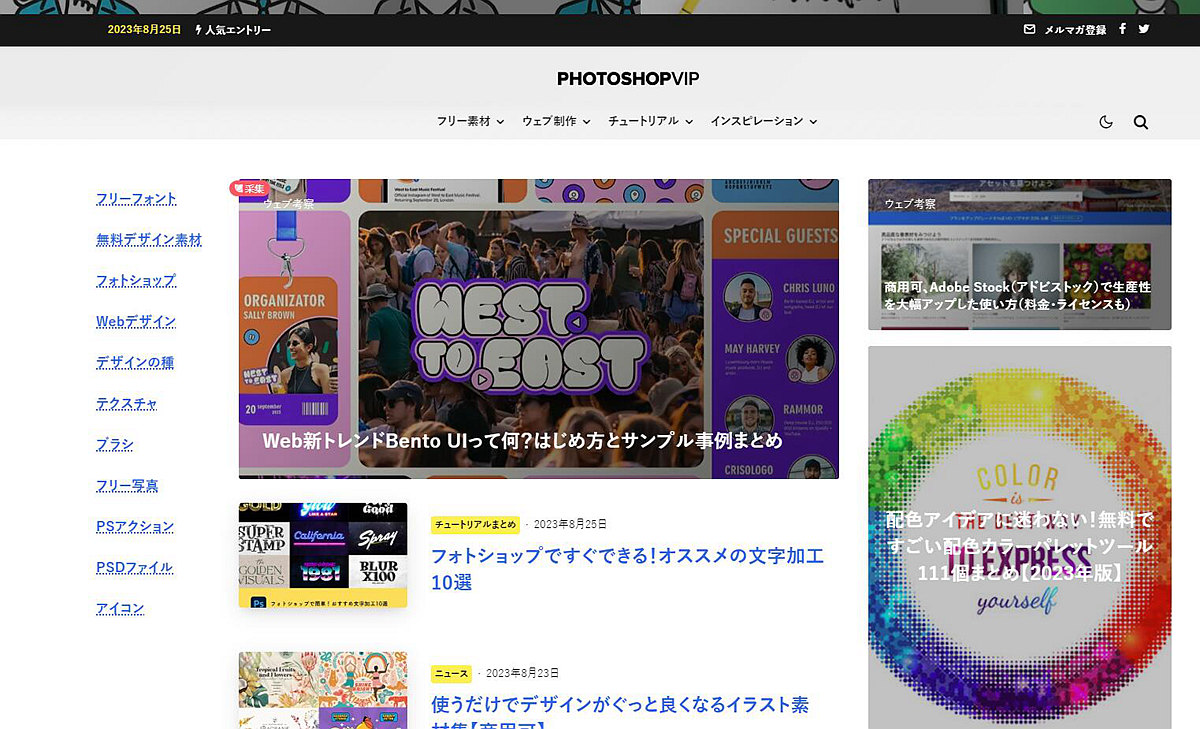Open the Twitter icon in top bar

1144,29
